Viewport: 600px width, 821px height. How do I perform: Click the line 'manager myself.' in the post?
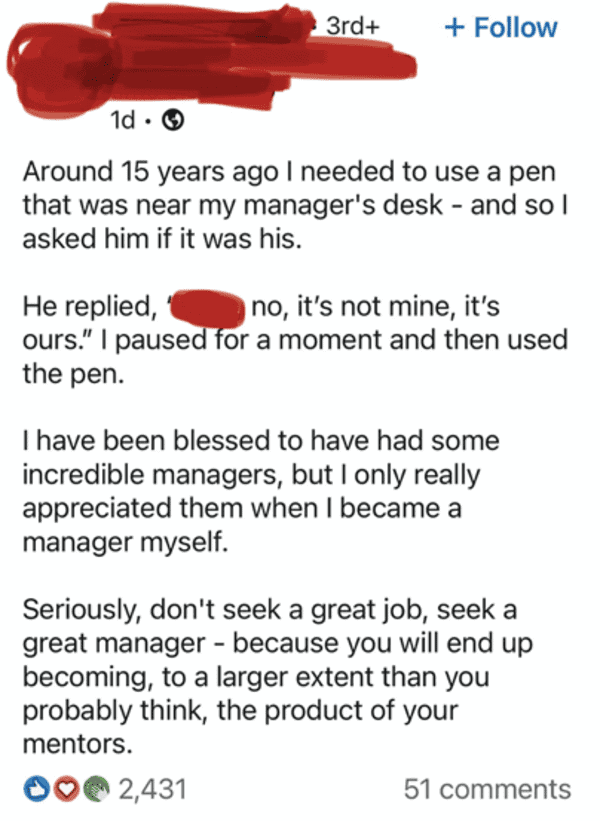pyautogui.click(x=125, y=542)
